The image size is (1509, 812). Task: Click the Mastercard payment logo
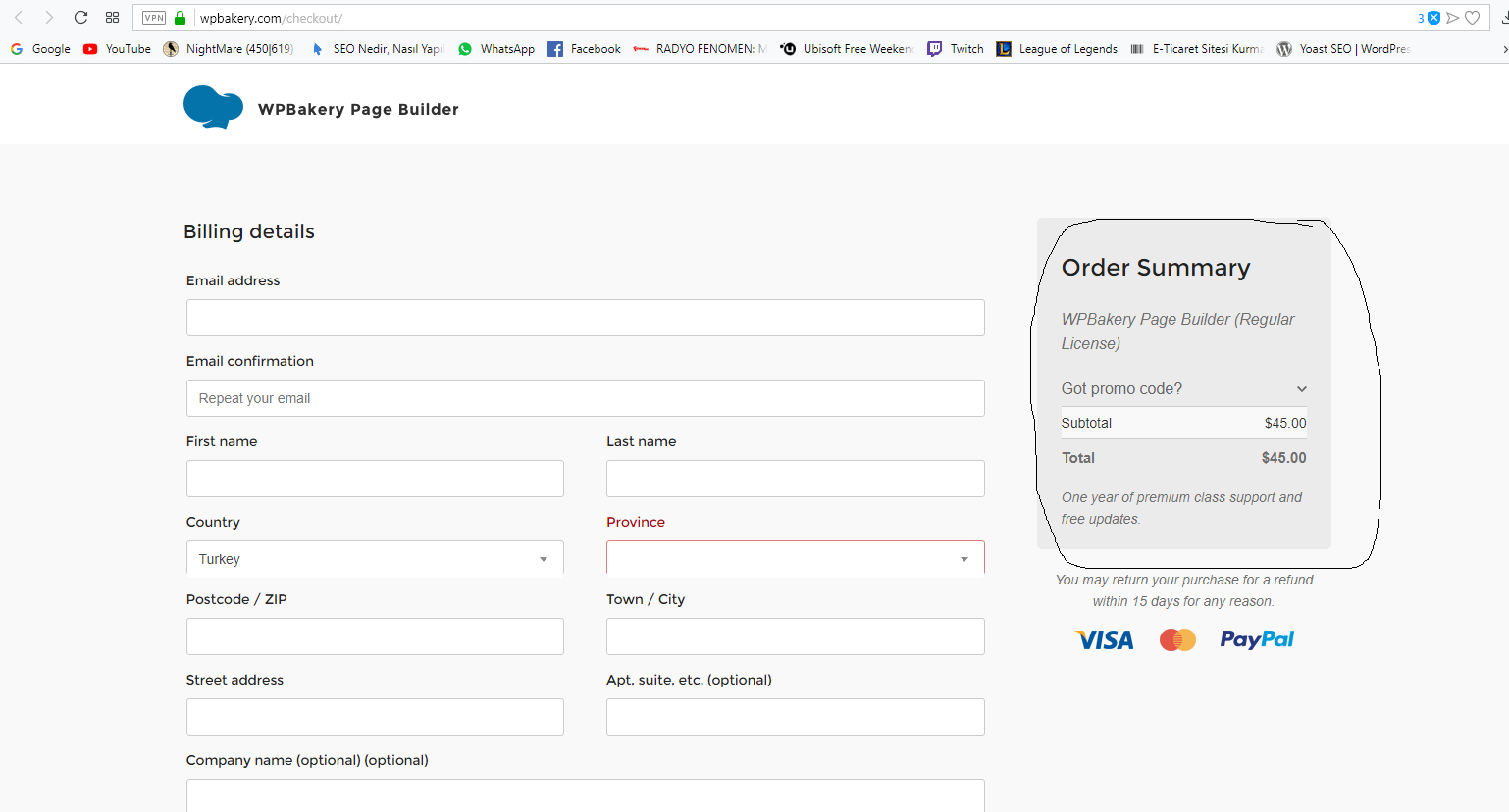(x=1177, y=640)
